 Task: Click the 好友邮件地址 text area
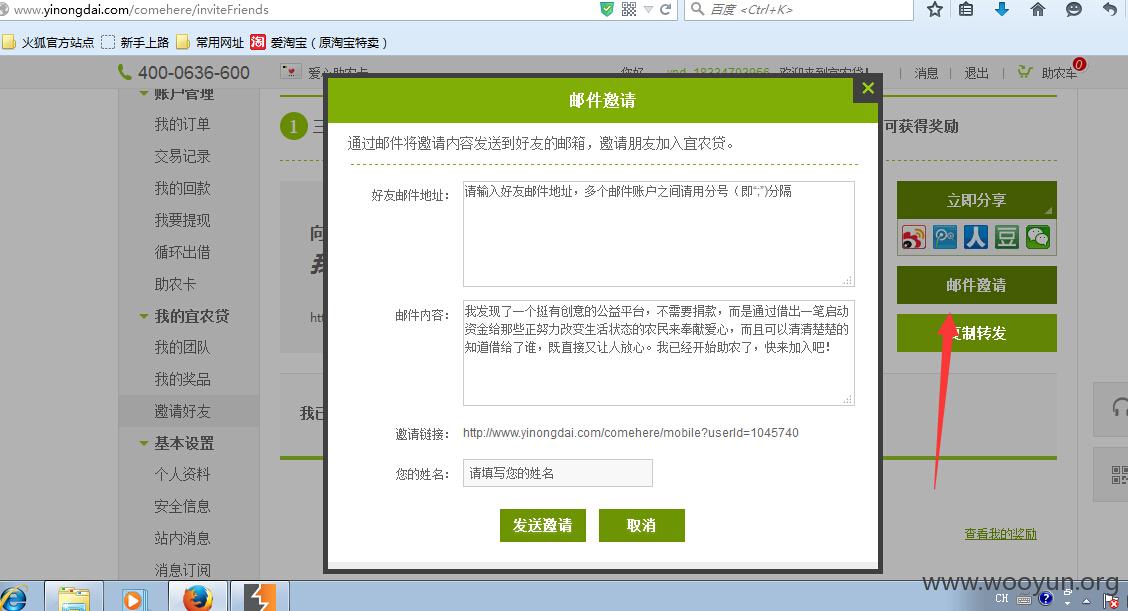pyautogui.click(x=658, y=233)
